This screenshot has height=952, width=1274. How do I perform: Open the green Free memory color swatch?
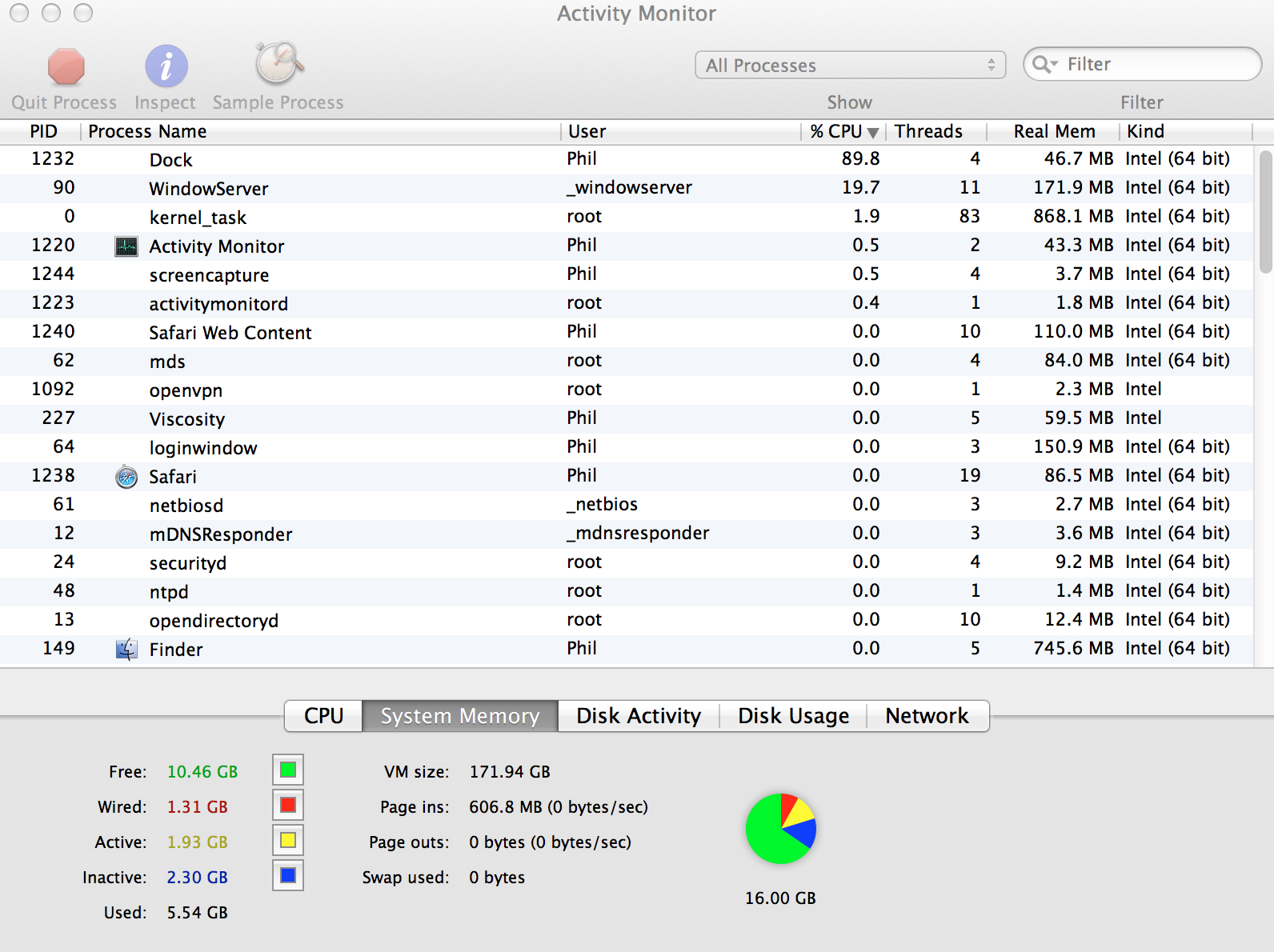[288, 770]
